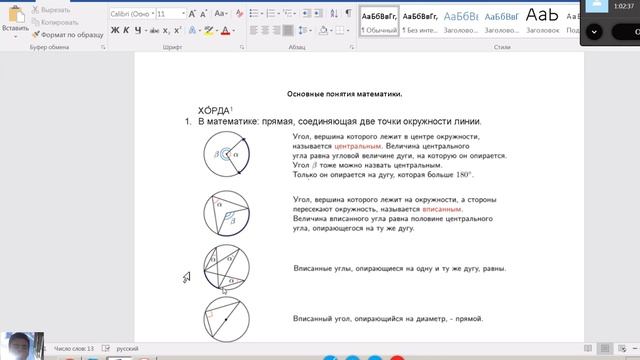Click the русский language indicator
This screenshot has width=640, height=360.
(127, 349)
